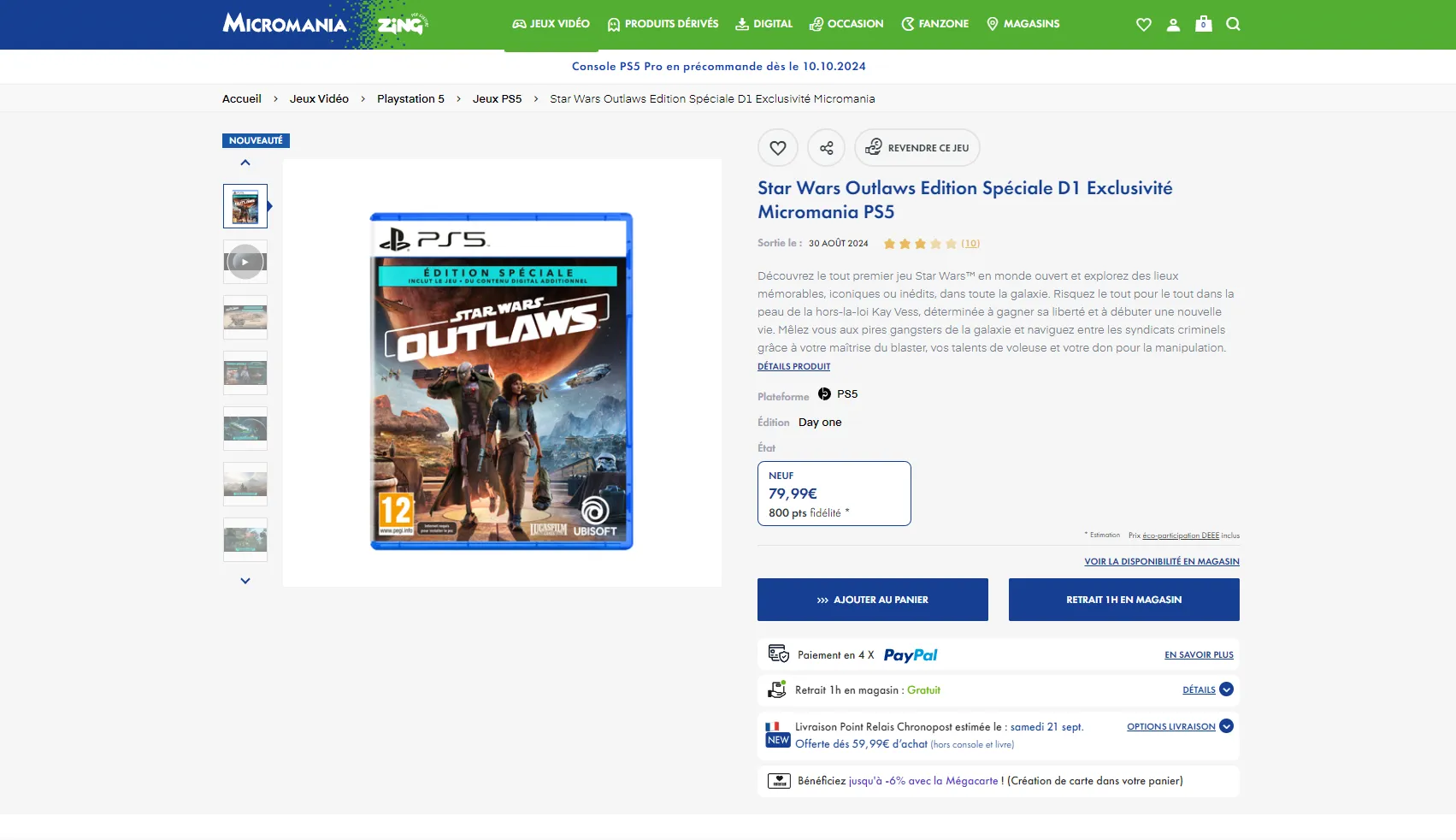The height and width of the screenshot is (840, 1456).
Task: Click Retrait 1H en magasin button
Action: (x=1123, y=600)
